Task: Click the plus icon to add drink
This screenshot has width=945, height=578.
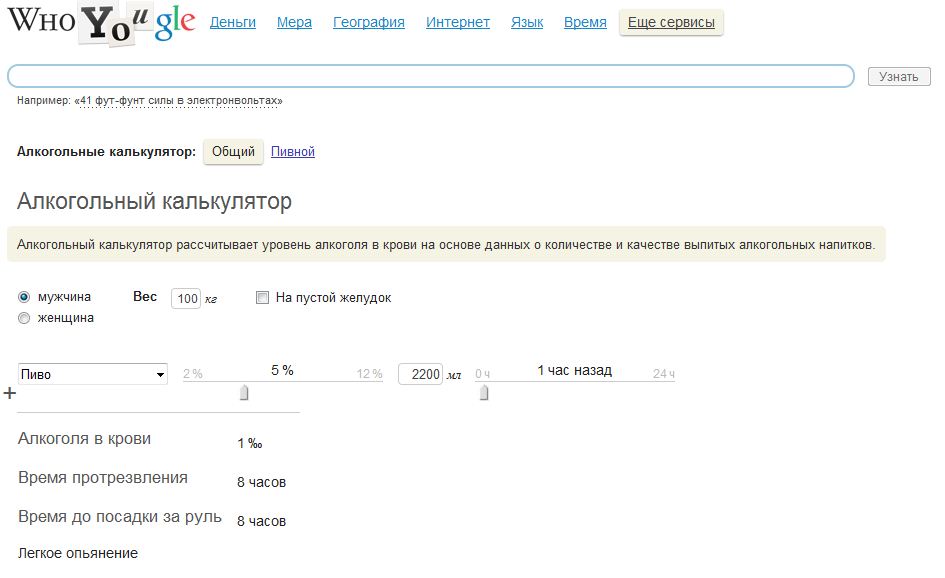Action: tap(10, 394)
